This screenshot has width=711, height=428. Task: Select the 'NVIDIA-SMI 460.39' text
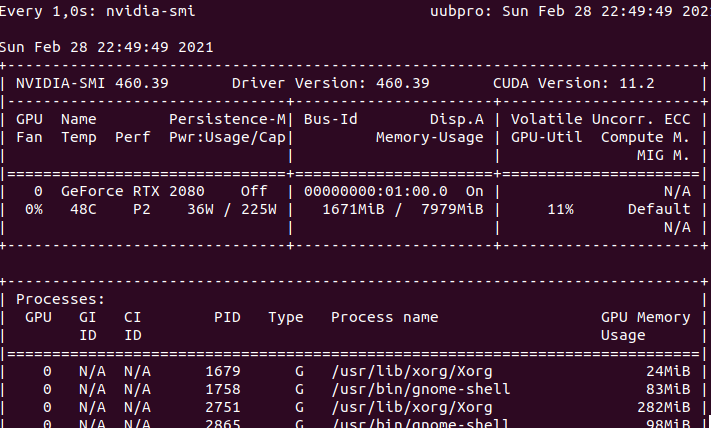pyautogui.click(x=93, y=83)
